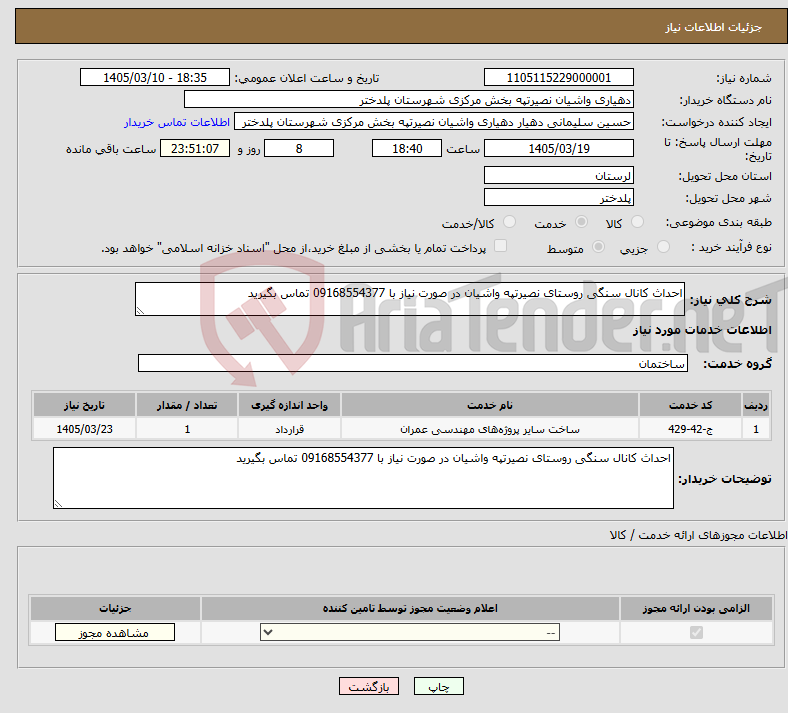
Task: Click the نام خدمت column header
Action: (490, 405)
